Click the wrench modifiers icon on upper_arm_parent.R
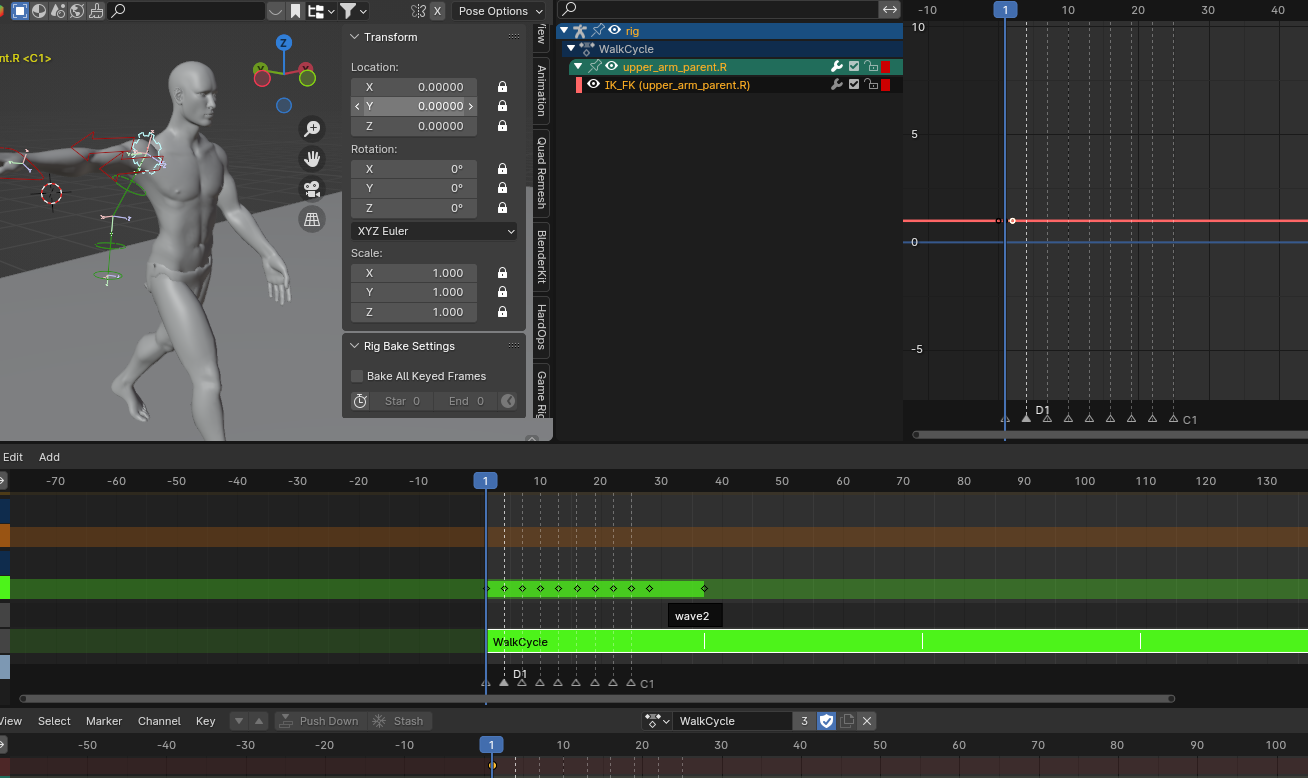1308x778 pixels. pyautogui.click(x=837, y=67)
